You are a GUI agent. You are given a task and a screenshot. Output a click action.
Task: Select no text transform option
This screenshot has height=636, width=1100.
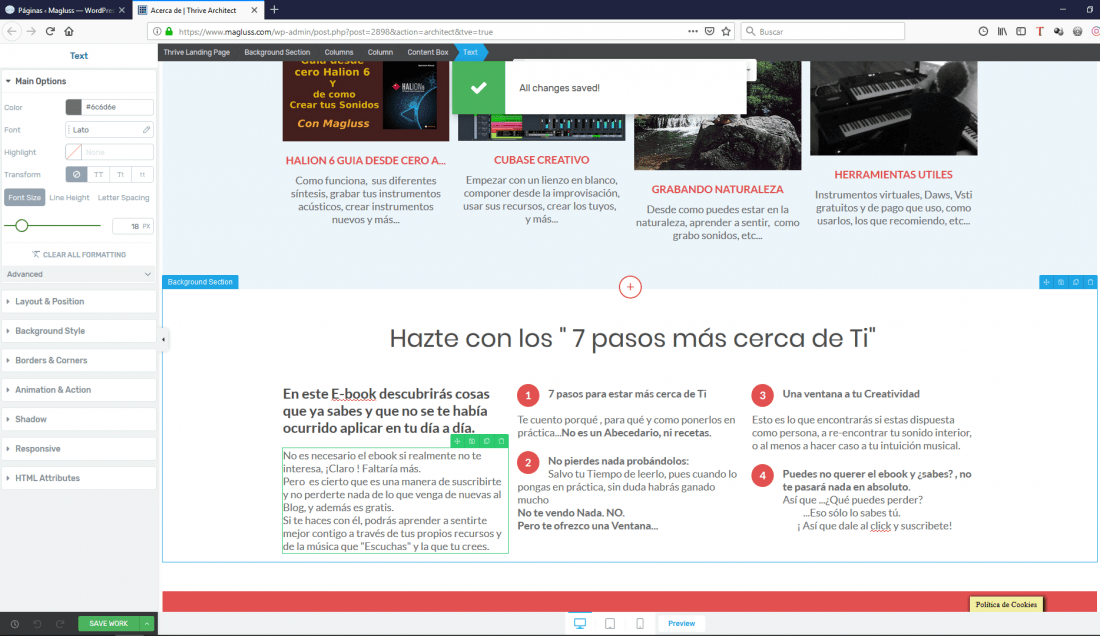click(x=76, y=175)
